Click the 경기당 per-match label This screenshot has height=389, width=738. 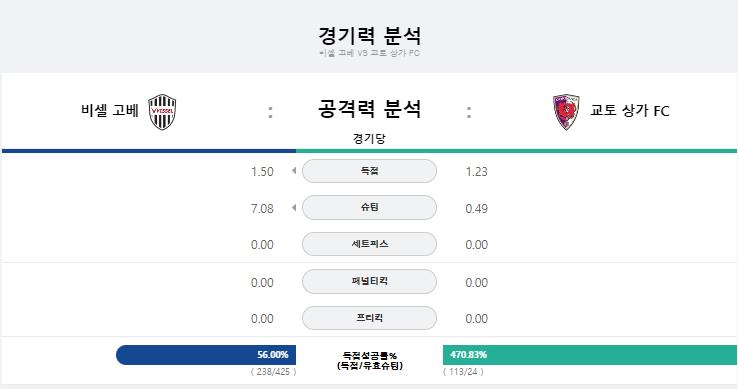(369, 138)
